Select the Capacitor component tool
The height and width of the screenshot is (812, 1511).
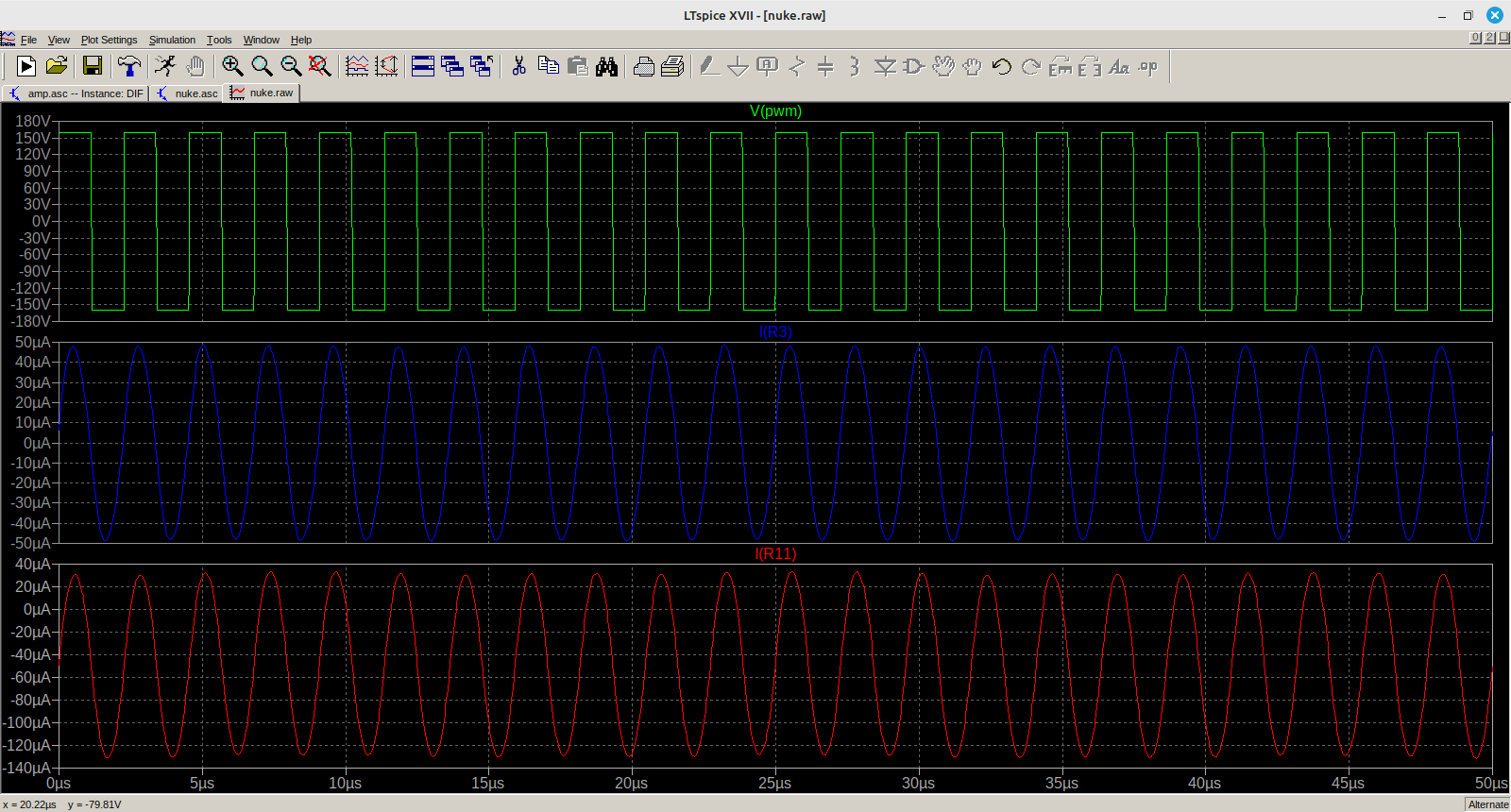(825, 66)
